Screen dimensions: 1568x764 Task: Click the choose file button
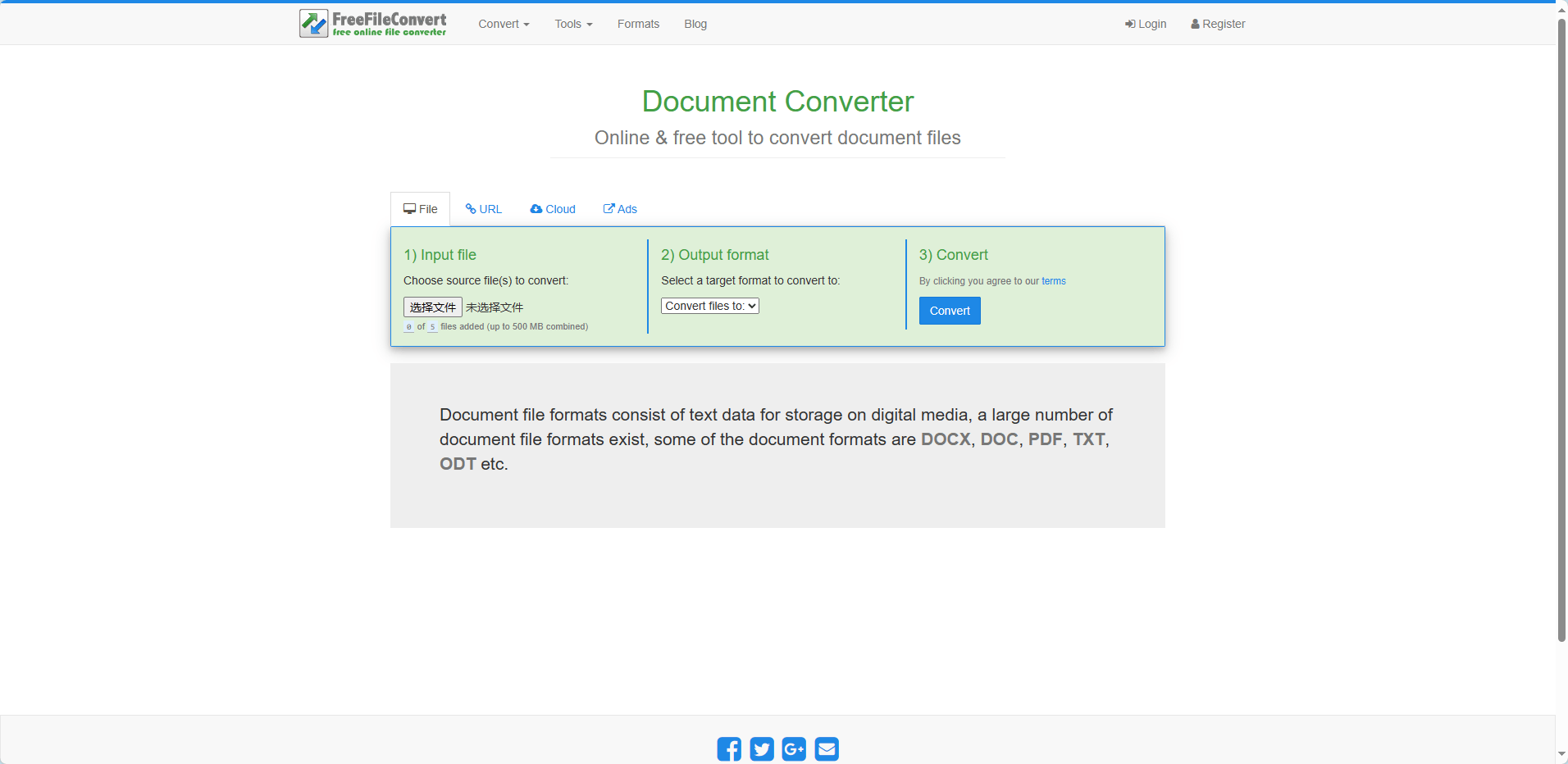coord(432,307)
